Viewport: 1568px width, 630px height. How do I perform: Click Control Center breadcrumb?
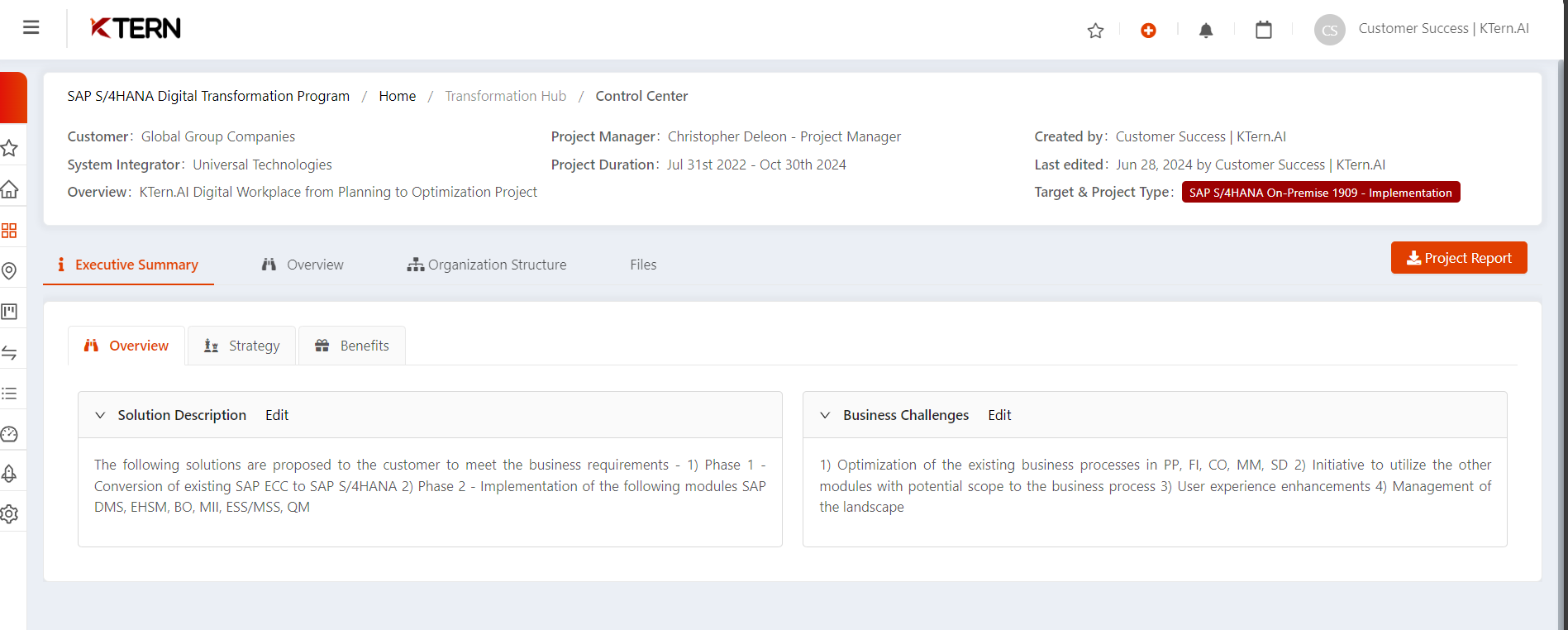641,96
